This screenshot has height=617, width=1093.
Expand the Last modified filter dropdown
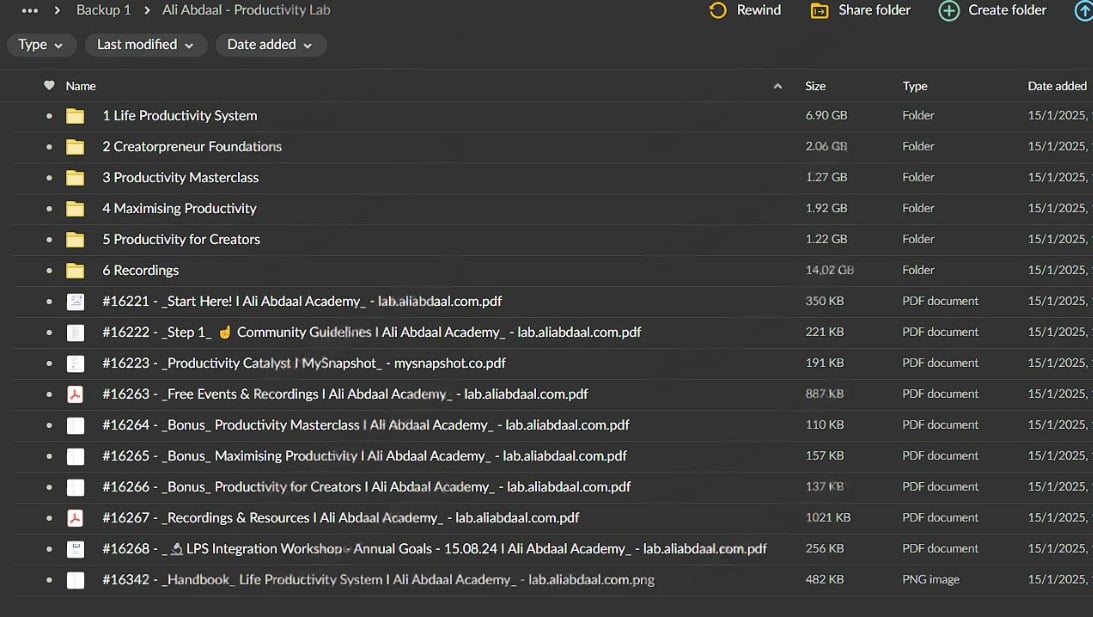point(145,45)
